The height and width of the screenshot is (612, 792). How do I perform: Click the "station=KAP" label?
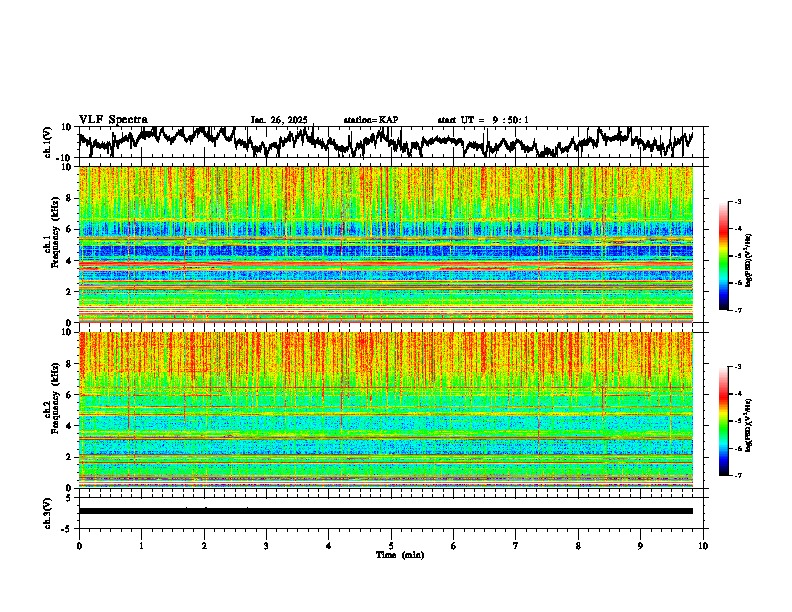coord(371,120)
